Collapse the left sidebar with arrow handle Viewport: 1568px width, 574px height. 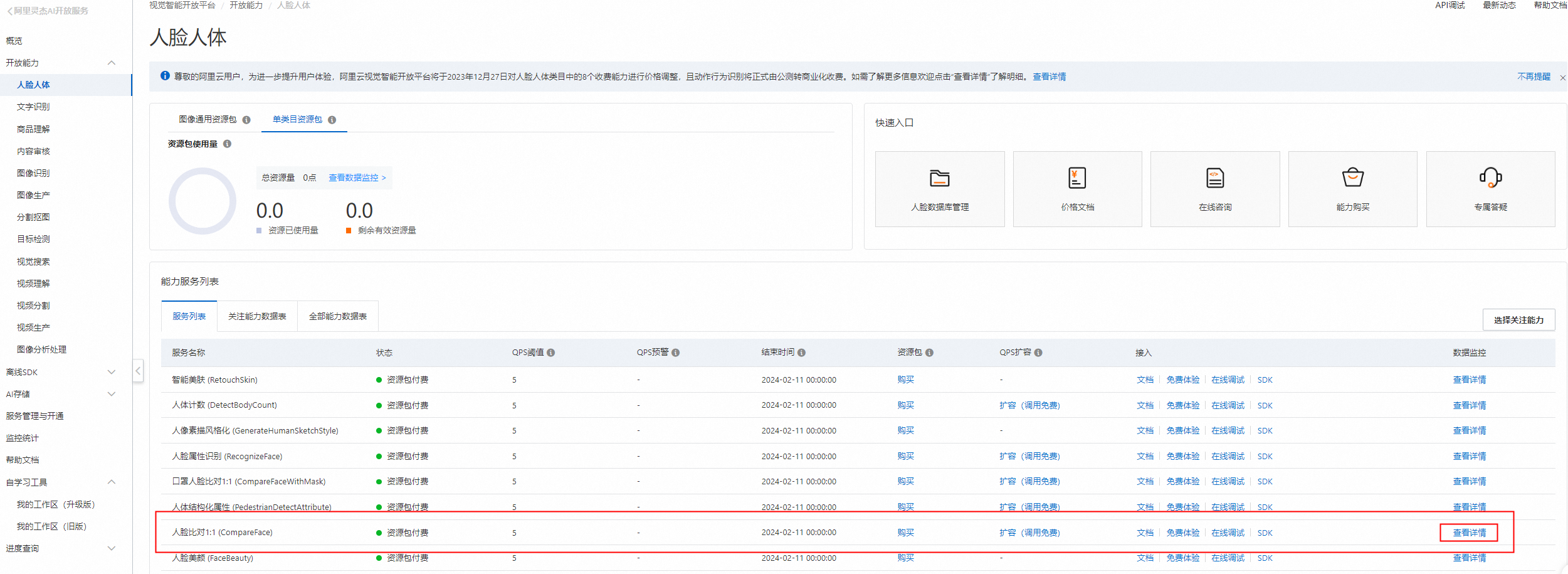(138, 371)
